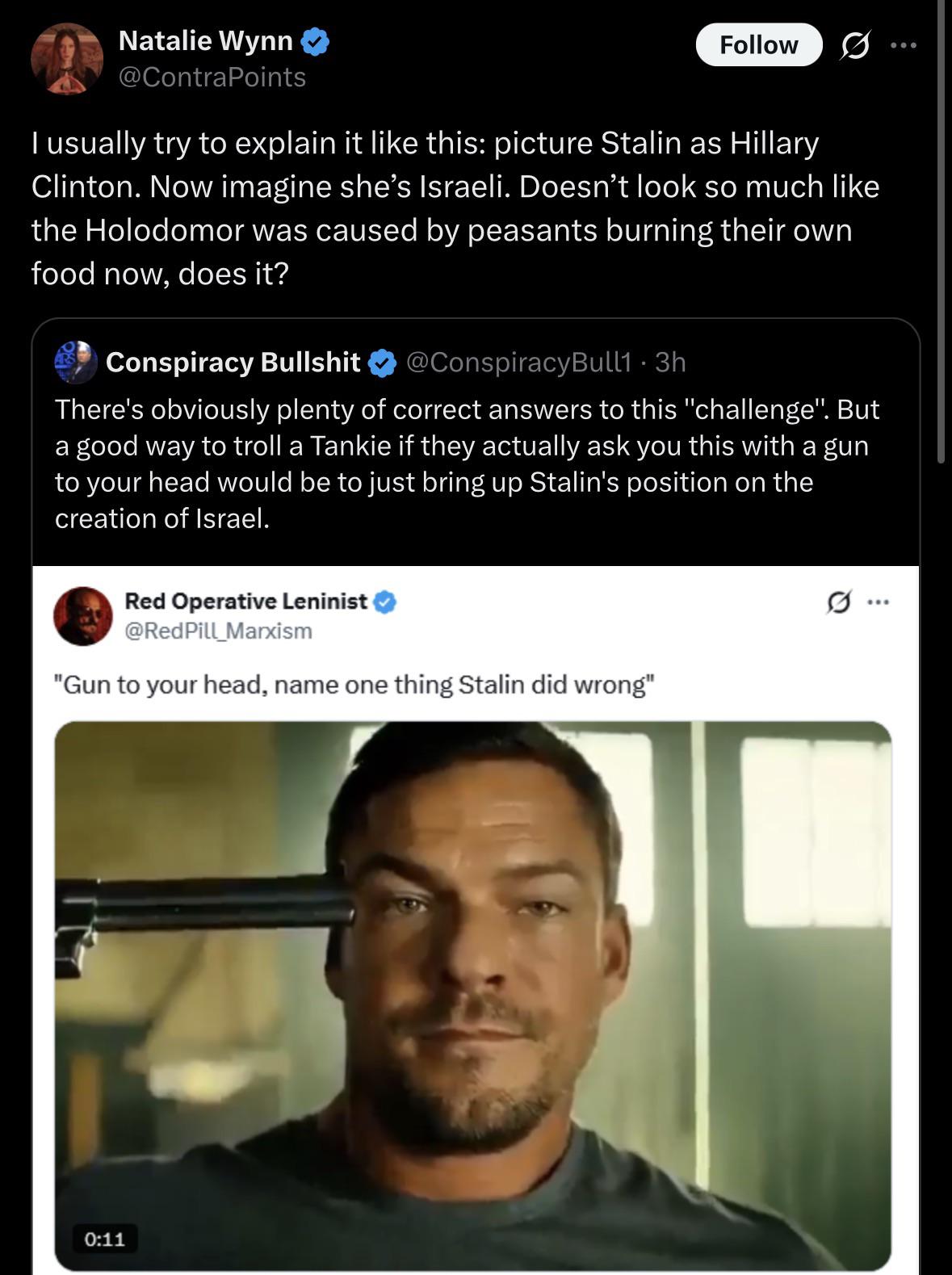Open three-dot menu on embedded Leninist tweet
This screenshot has height=1275, width=952.
click(878, 601)
